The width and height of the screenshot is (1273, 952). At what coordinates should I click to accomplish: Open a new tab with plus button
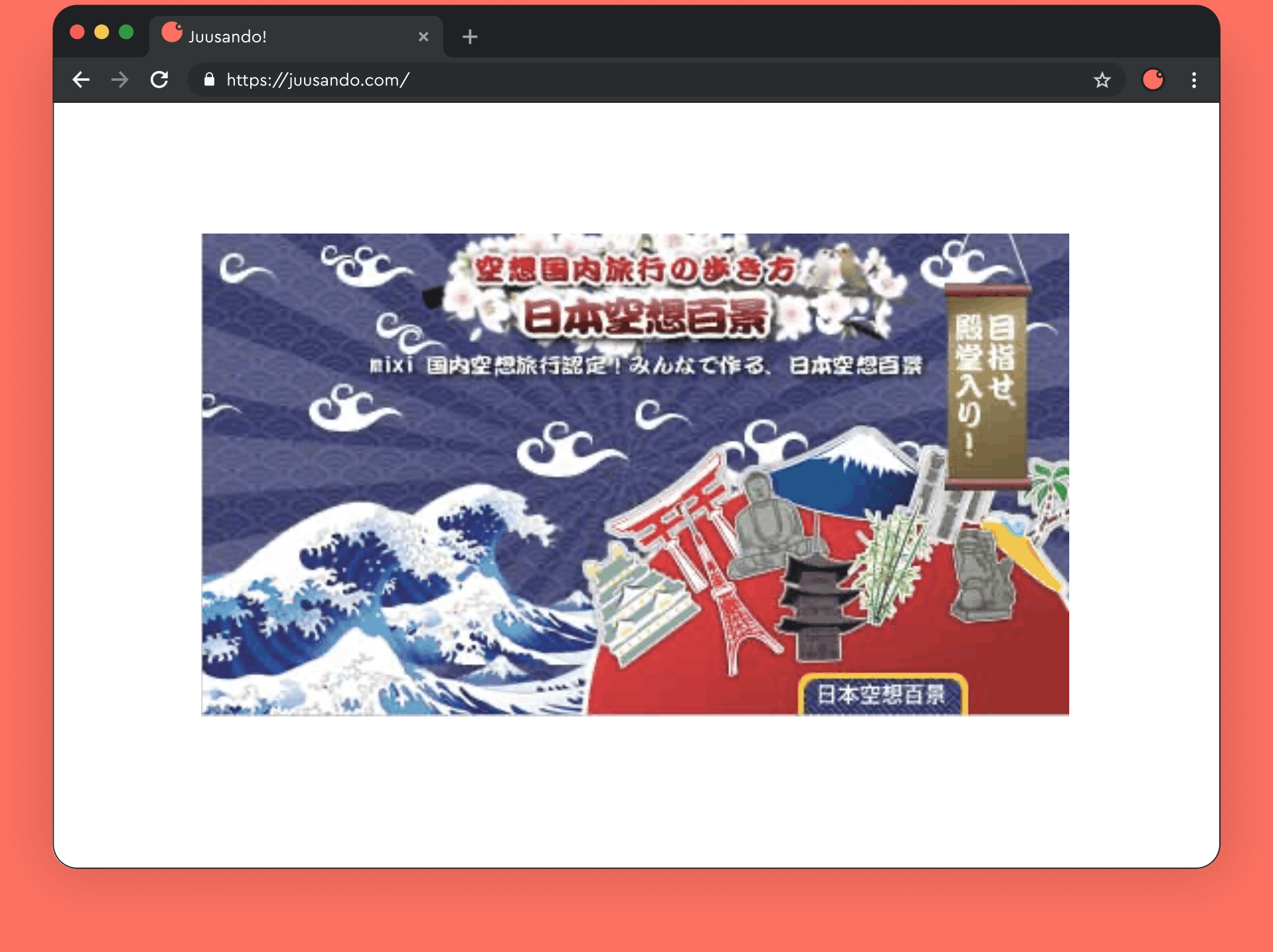[x=470, y=37]
